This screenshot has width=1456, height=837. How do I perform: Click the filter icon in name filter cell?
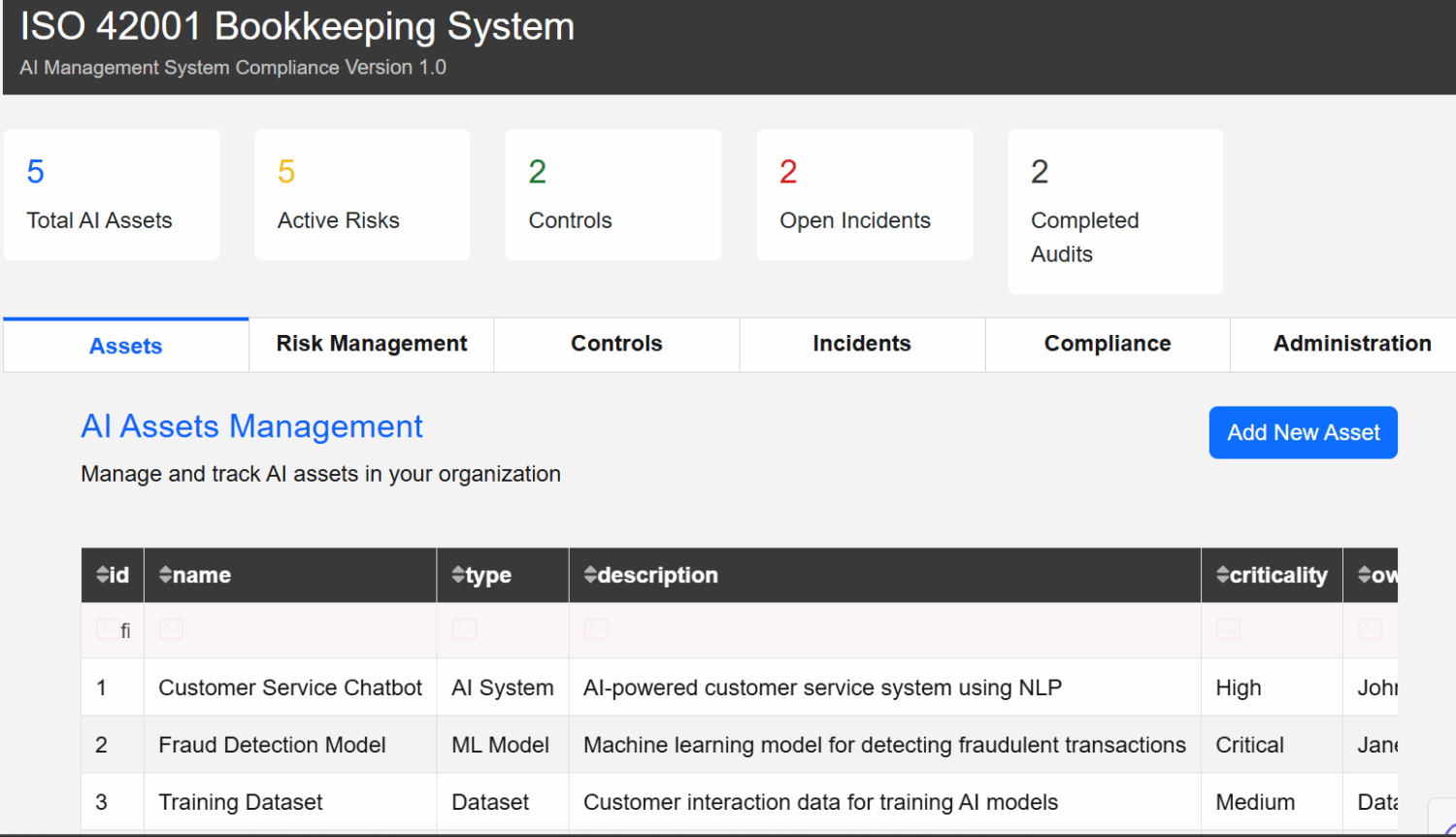(x=171, y=629)
